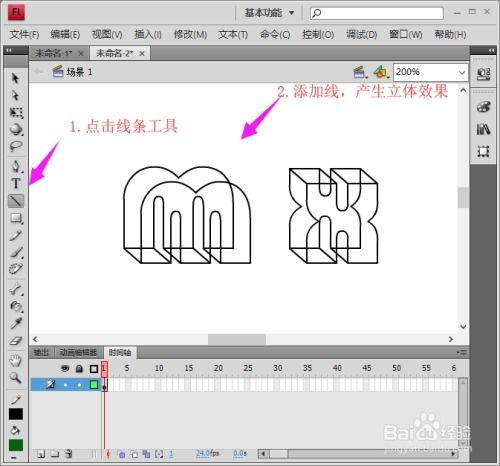500x466 pixels.
Task: Select the Subselection tool
Action: click(x=15, y=96)
